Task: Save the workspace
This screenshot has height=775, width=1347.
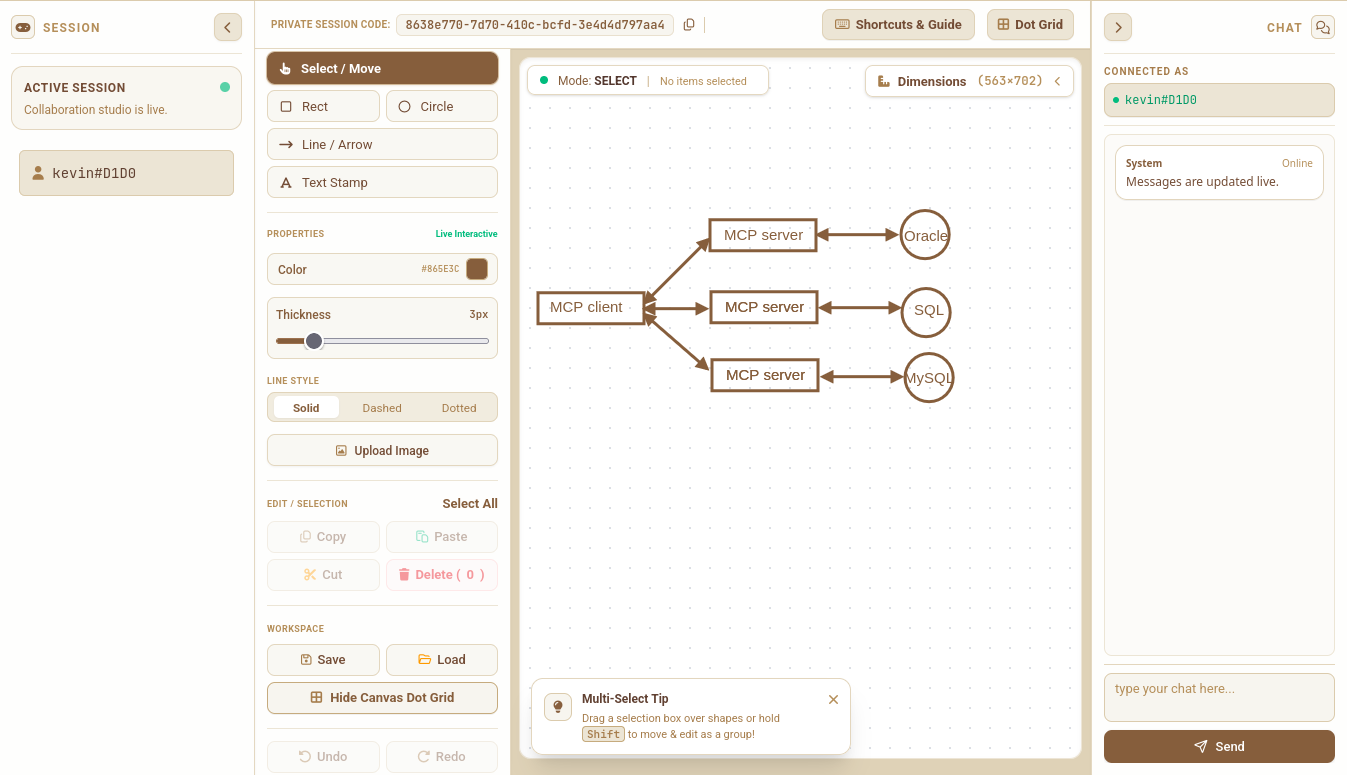Action: point(323,660)
